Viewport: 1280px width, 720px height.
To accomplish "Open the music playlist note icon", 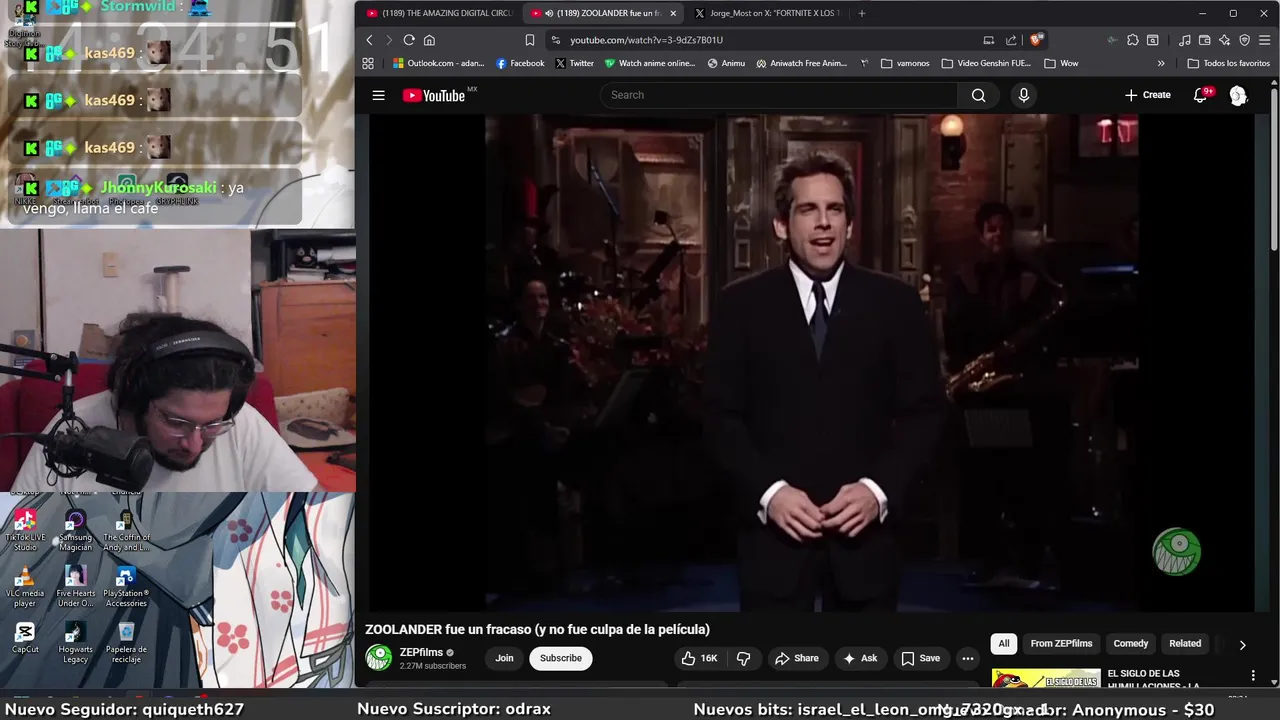I will (1185, 40).
